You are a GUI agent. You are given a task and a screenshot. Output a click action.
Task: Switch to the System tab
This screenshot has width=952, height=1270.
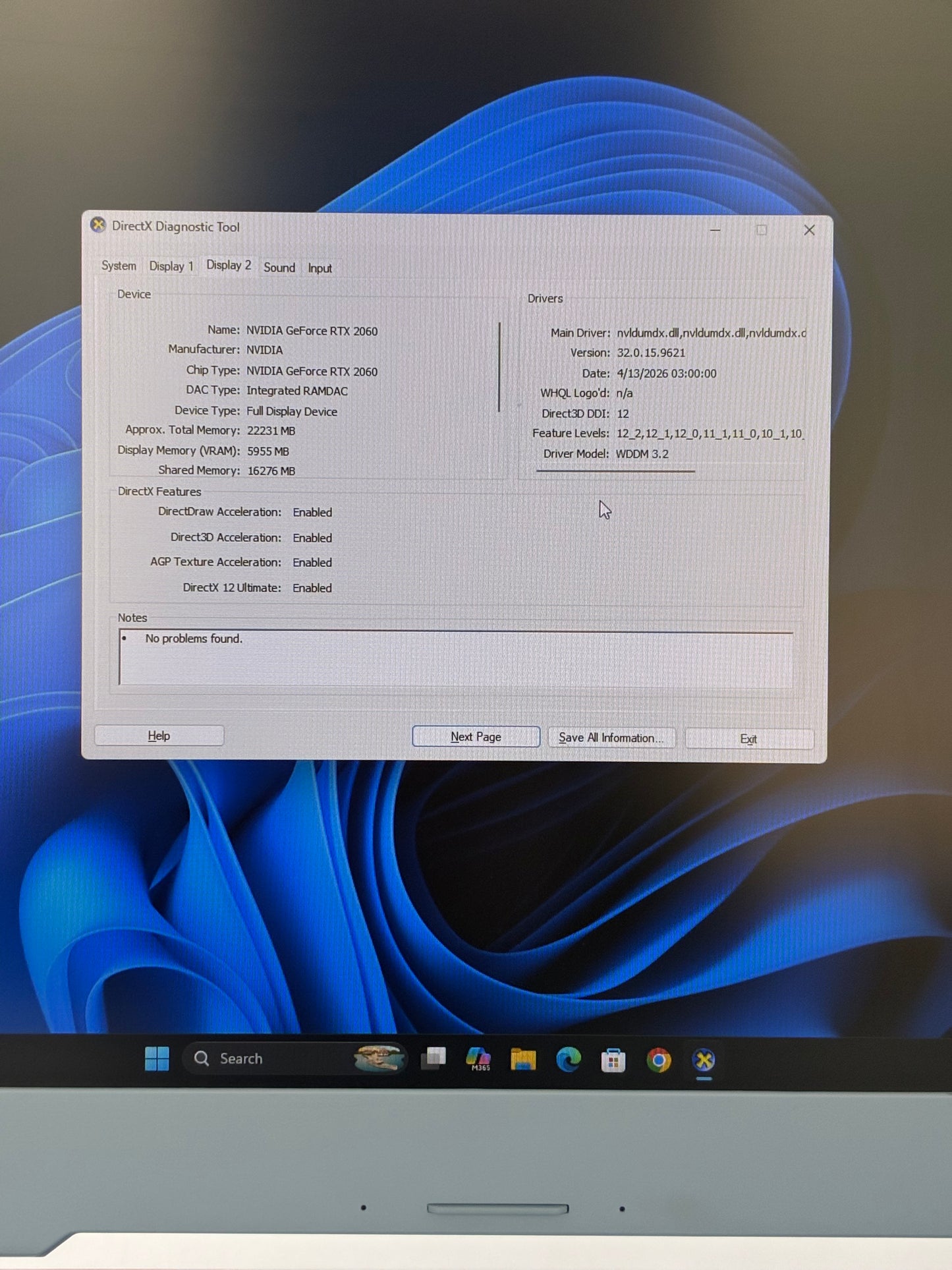[119, 266]
